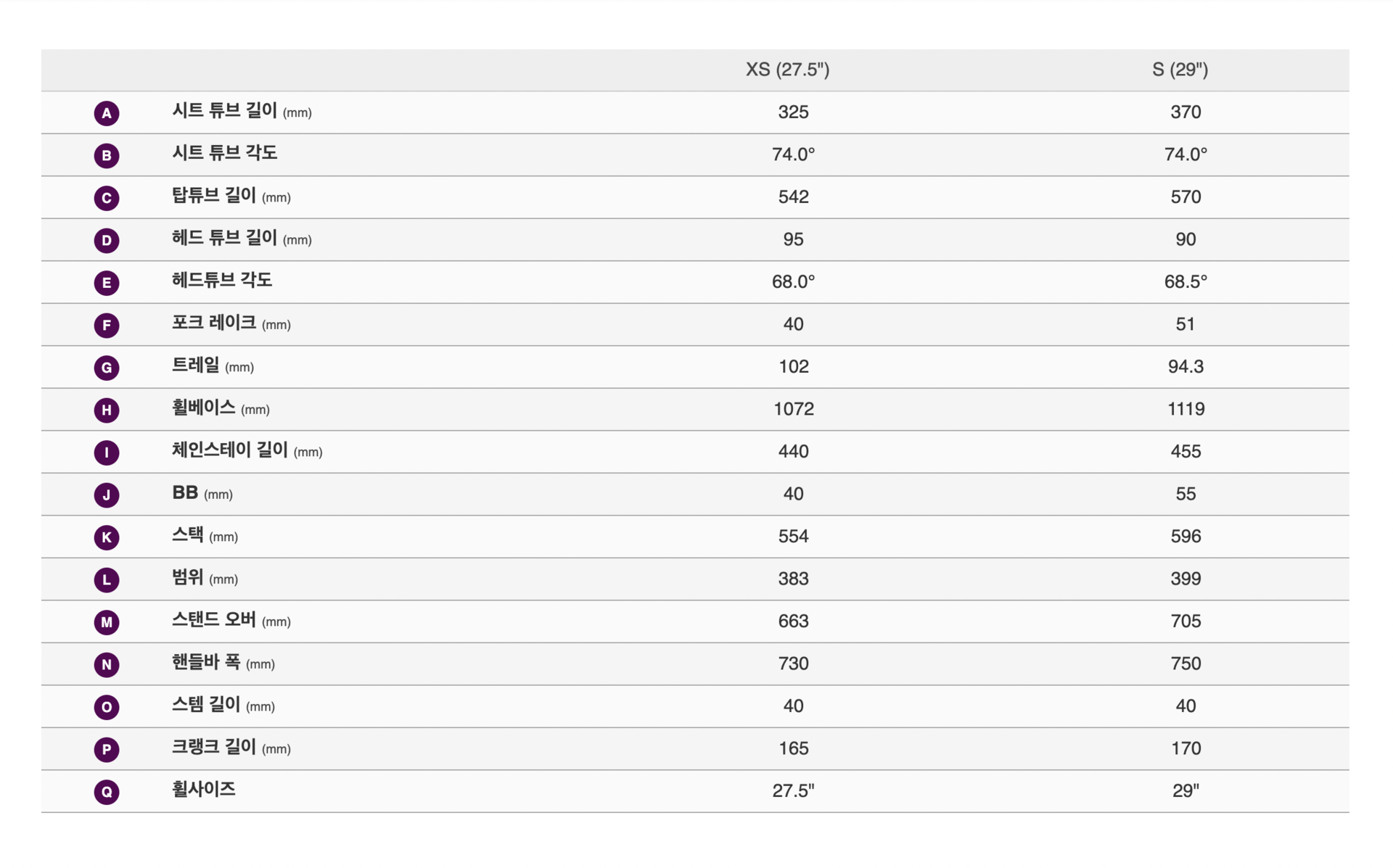The height and width of the screenshot is (868, 1393).
Task: Select the S (29") column header
Action: 1180,70
